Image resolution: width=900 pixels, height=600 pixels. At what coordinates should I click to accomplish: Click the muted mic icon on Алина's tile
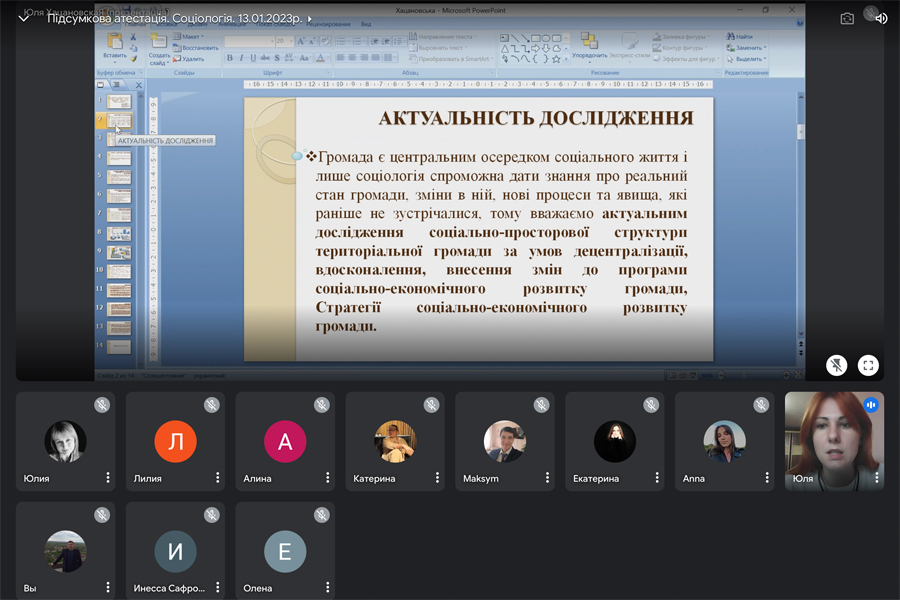point(321,405)
